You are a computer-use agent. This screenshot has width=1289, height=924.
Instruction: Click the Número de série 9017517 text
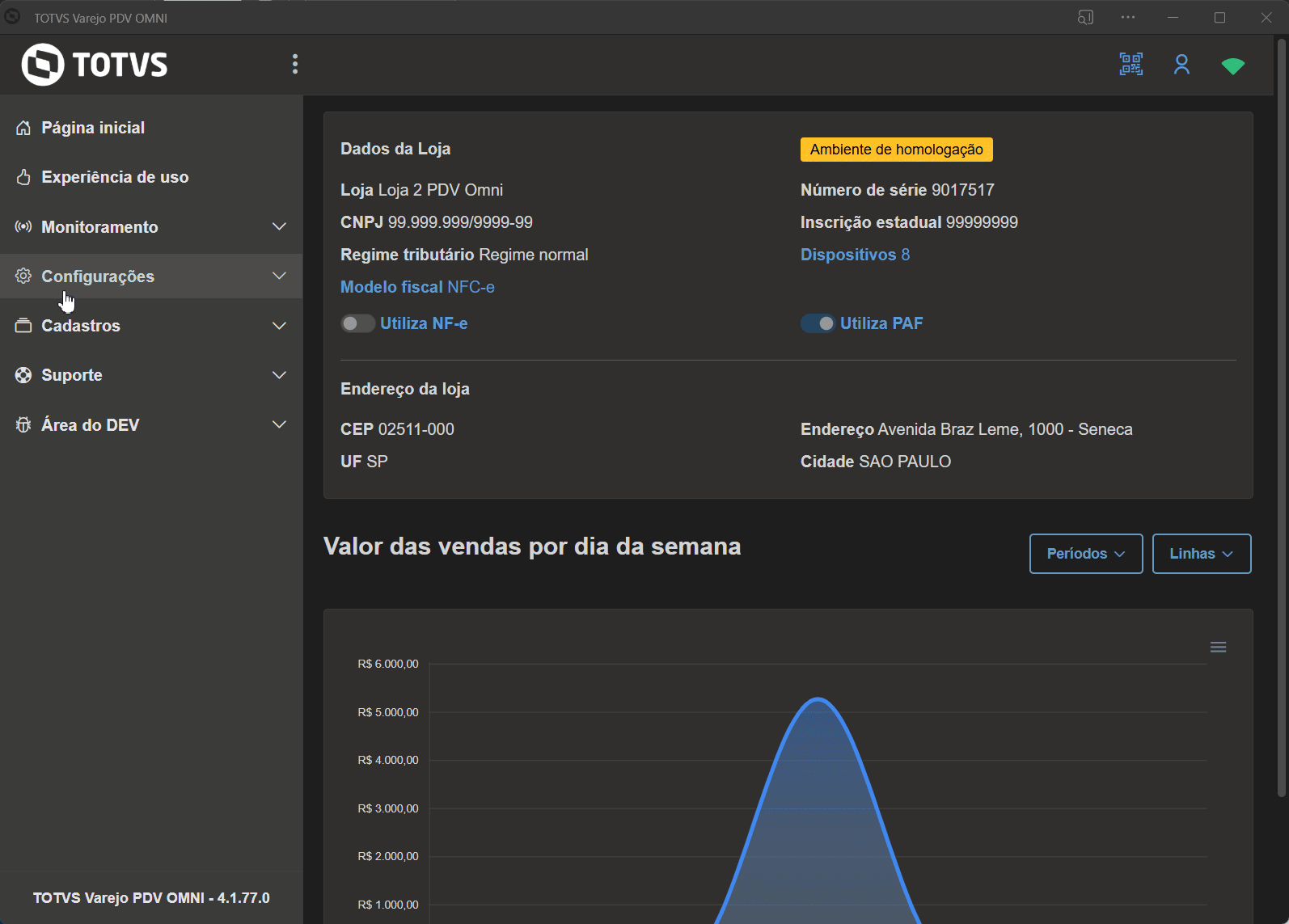point(898,190)
